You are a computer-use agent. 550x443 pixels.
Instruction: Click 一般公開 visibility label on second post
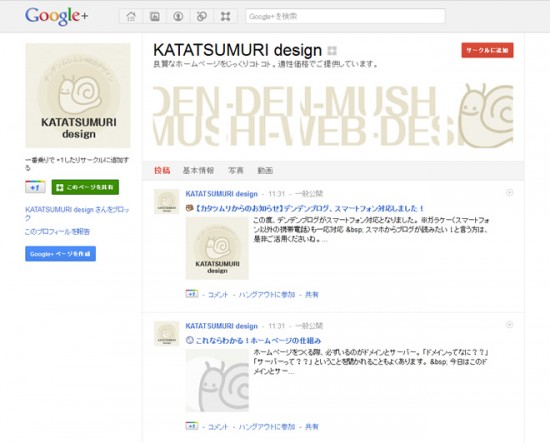coord(309,326)
